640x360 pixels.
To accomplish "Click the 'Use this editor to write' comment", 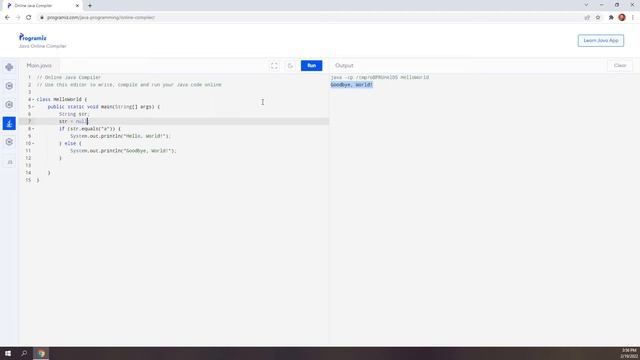I will click(129, 85).
